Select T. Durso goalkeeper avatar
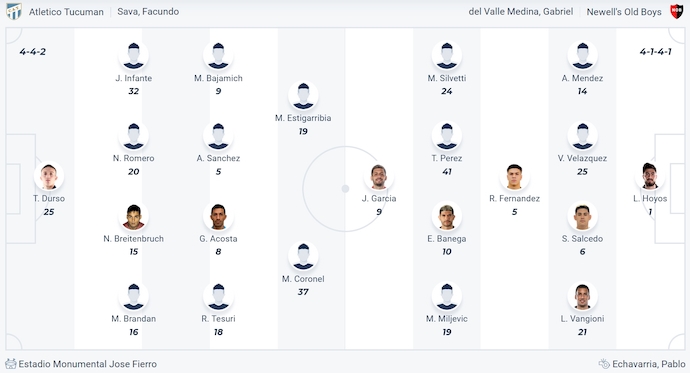Screen dimensions: 690x373 (49, 176)
